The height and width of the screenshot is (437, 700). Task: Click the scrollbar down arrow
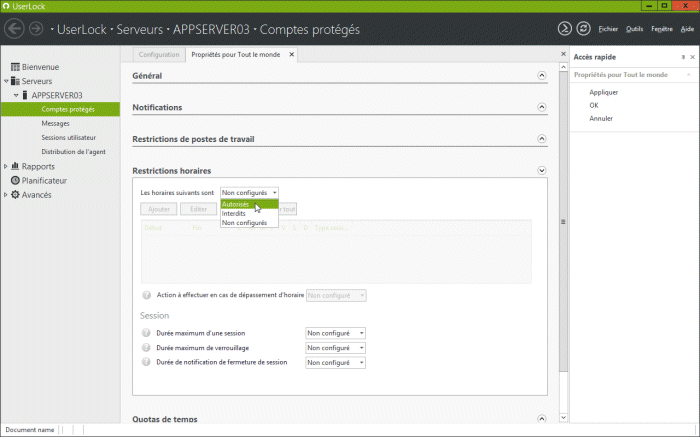[x=563, y=418]
